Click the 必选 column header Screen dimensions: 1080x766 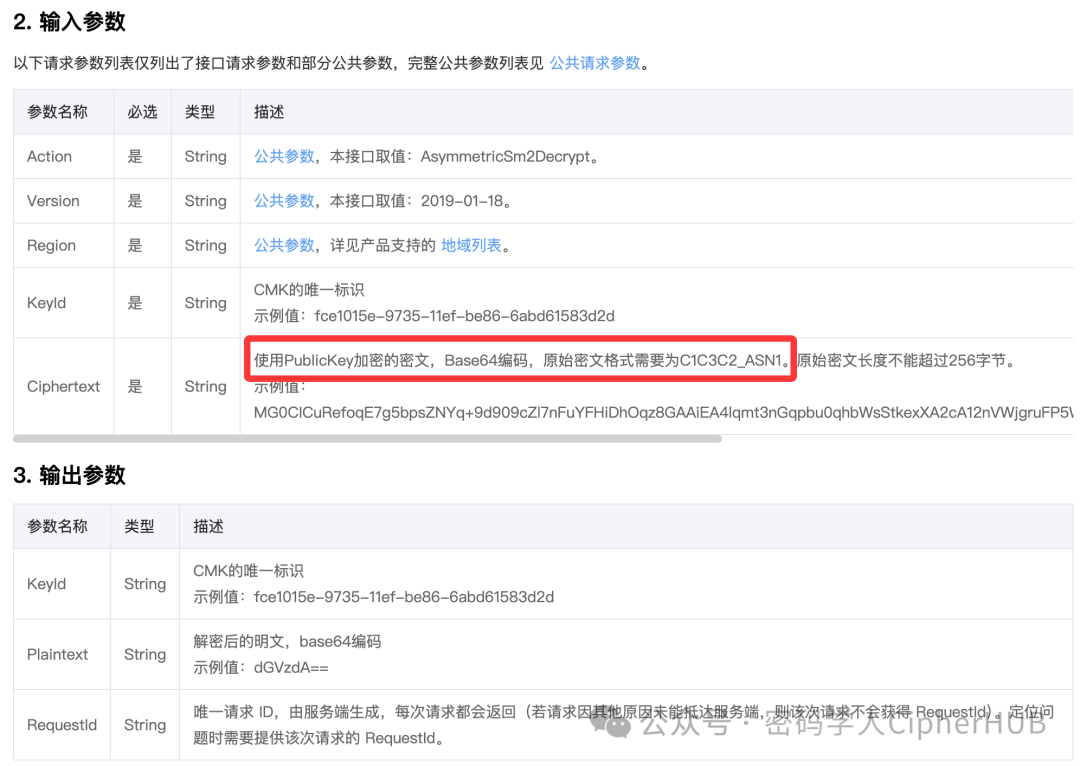coord(142,112)
